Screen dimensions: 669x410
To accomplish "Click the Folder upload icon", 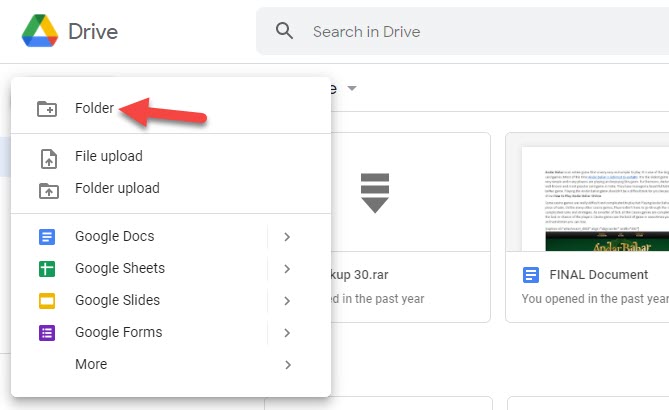I will tap(47, 189).
